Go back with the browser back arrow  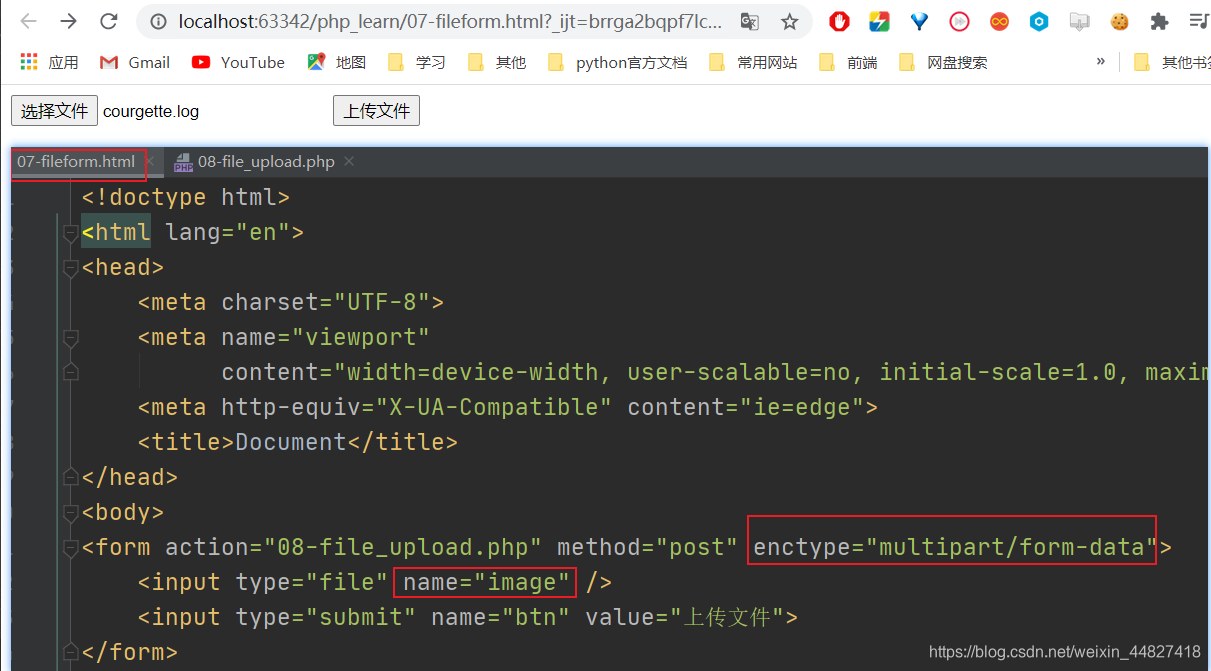click(28, 21)
